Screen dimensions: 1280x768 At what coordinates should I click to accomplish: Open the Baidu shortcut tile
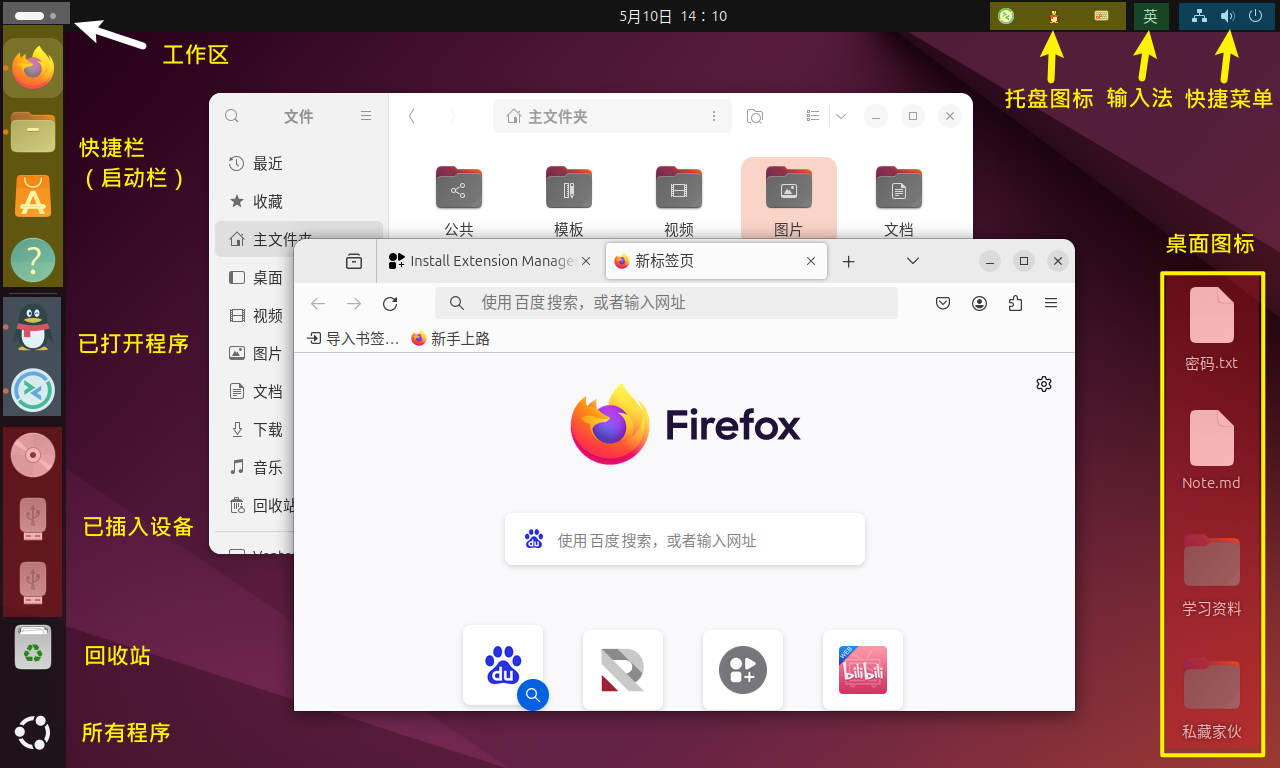point(503,666)
